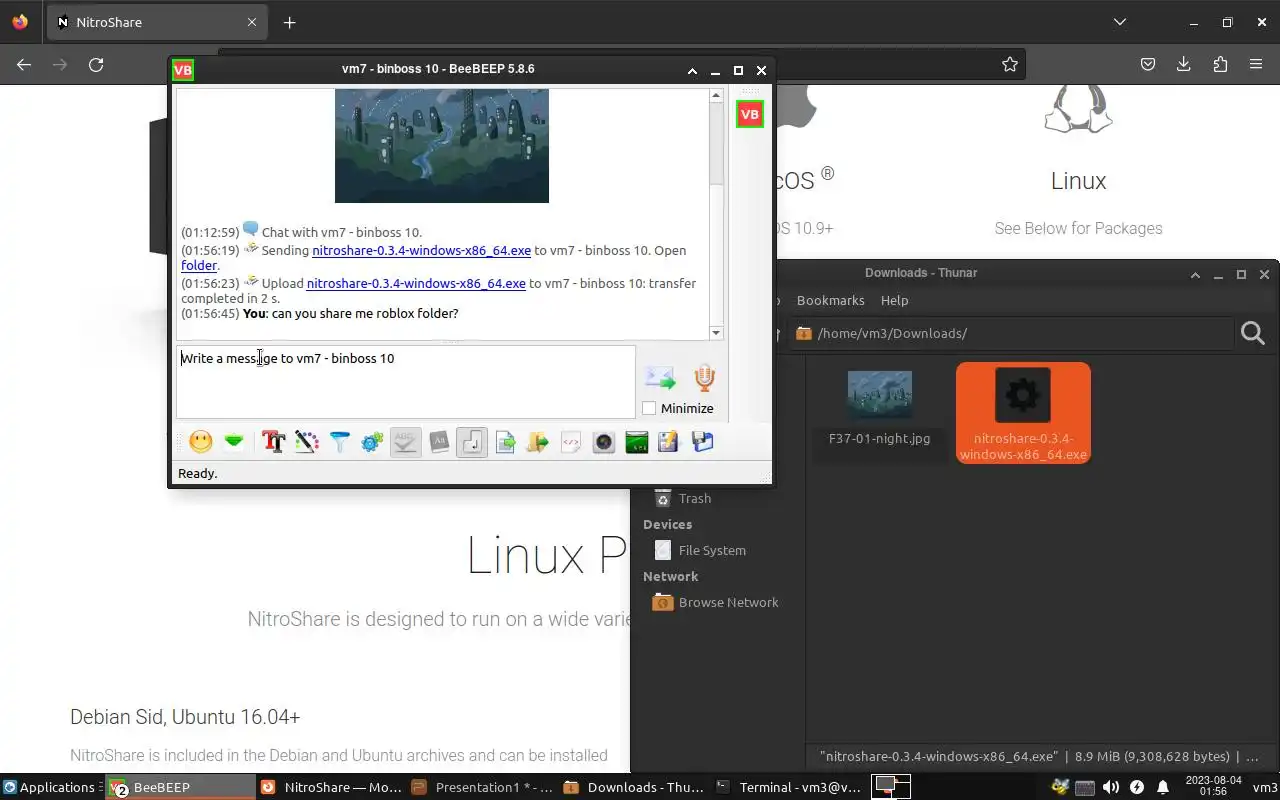The width and height of the screenshot is (1280, 800).
Task: Go back in Firefox
Action: (24, 64)
